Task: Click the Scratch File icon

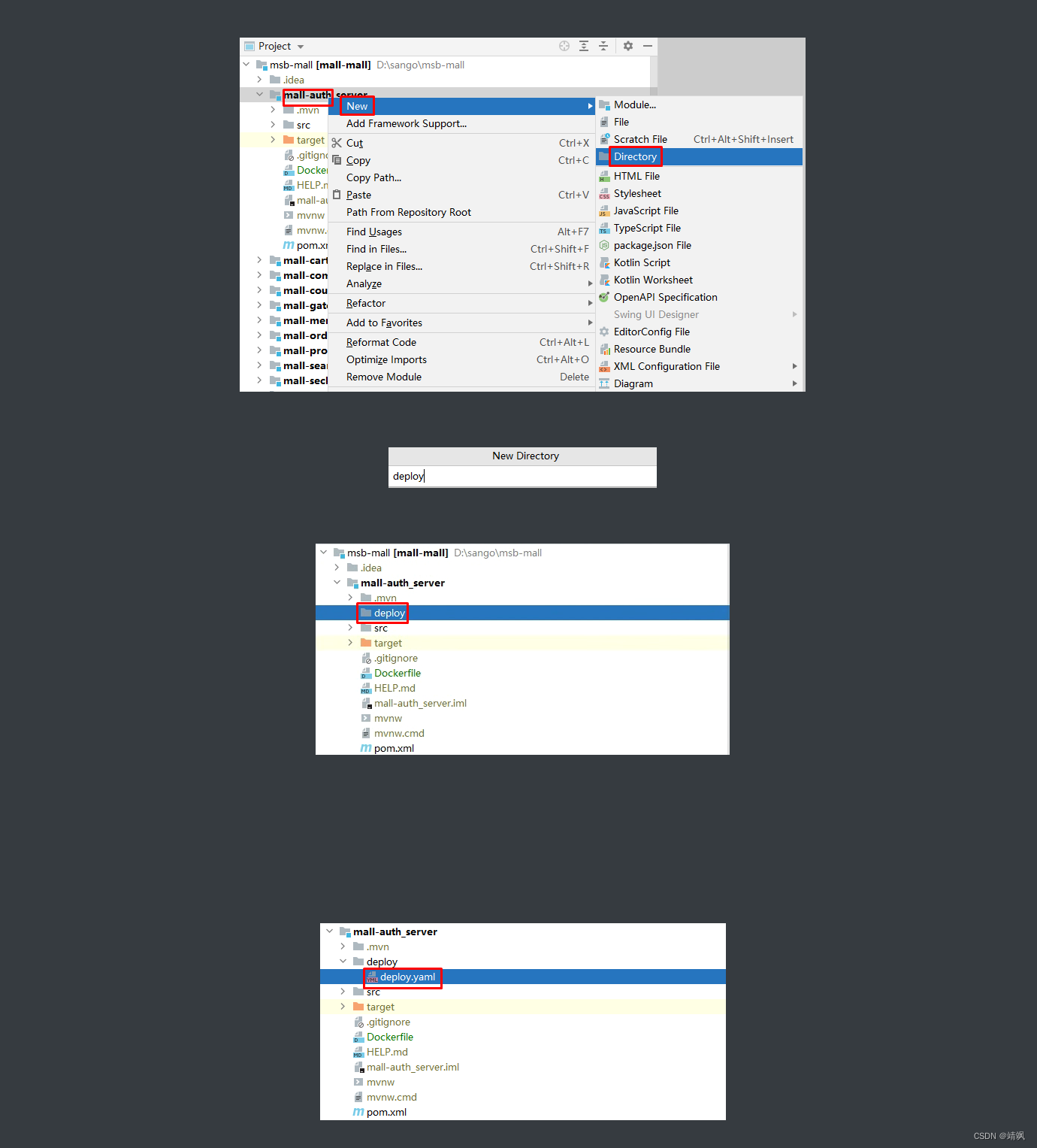Action: [x=604, y=139]
